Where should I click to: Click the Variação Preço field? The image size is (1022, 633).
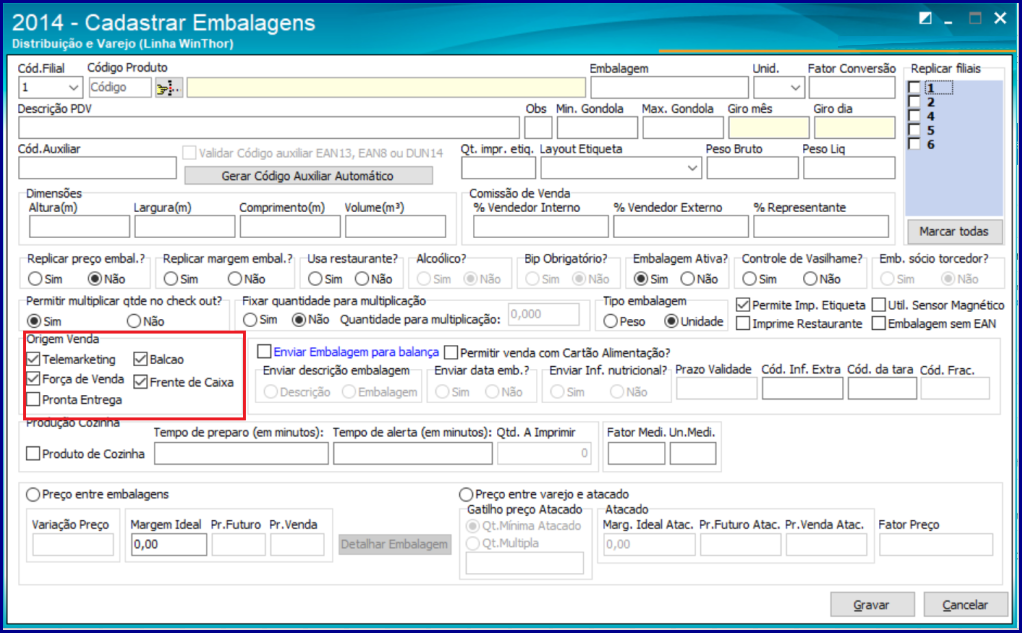73,544
